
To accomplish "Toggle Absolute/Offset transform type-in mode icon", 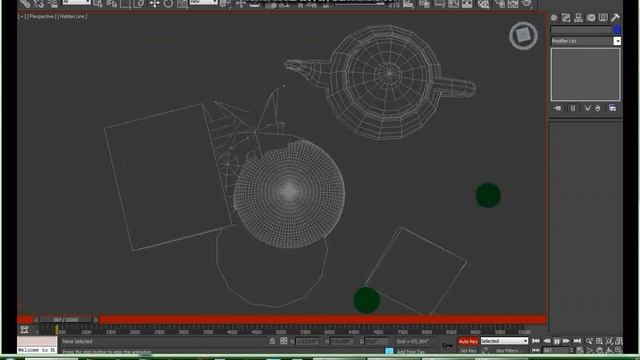I will click(x=284, y=341).
